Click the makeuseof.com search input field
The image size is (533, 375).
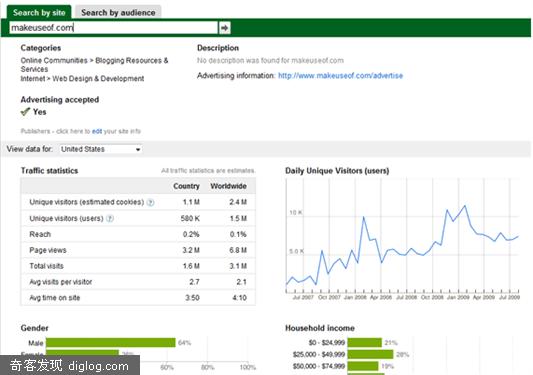[114, 28]
